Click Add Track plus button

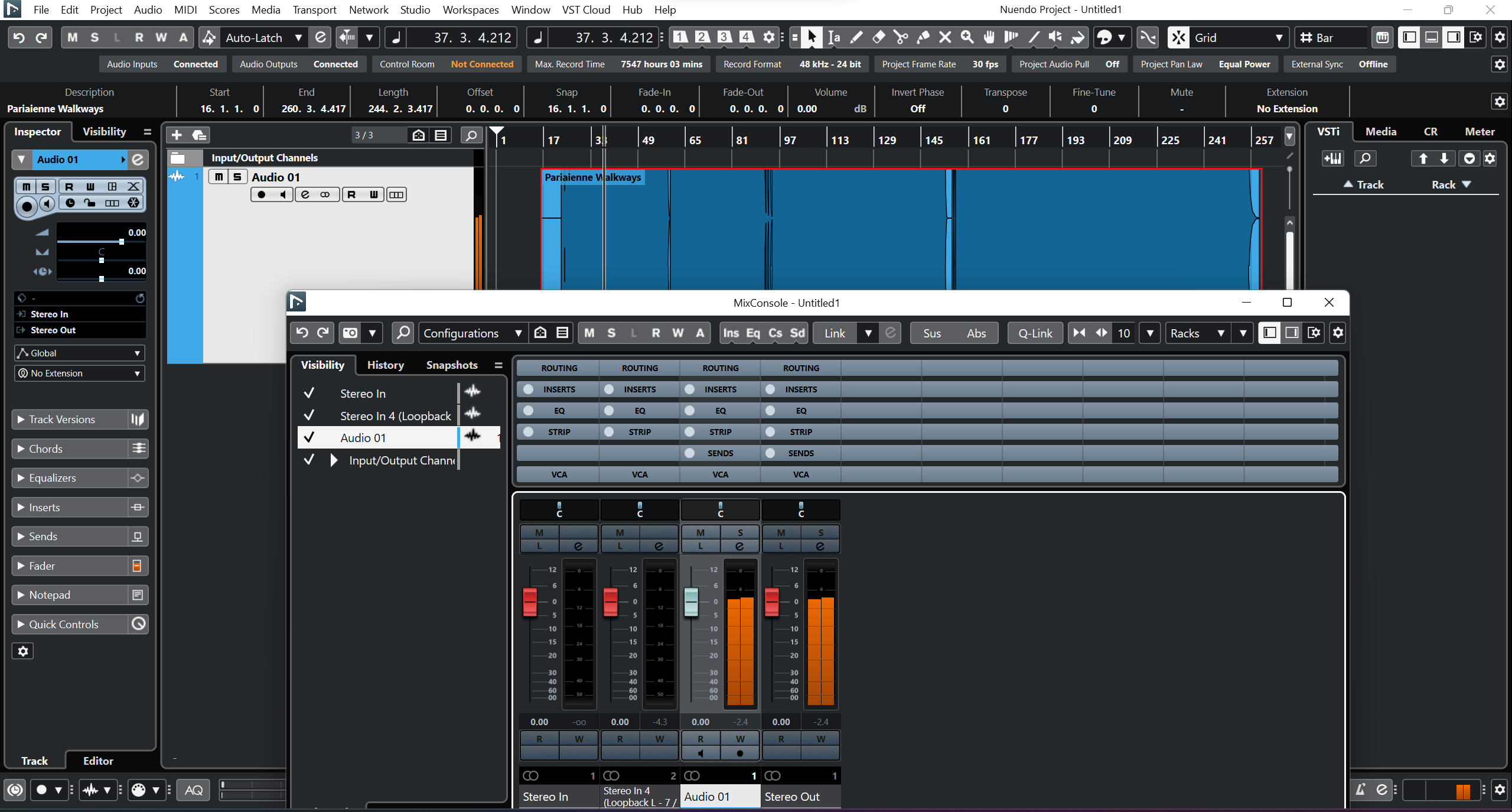coord(177,135)
